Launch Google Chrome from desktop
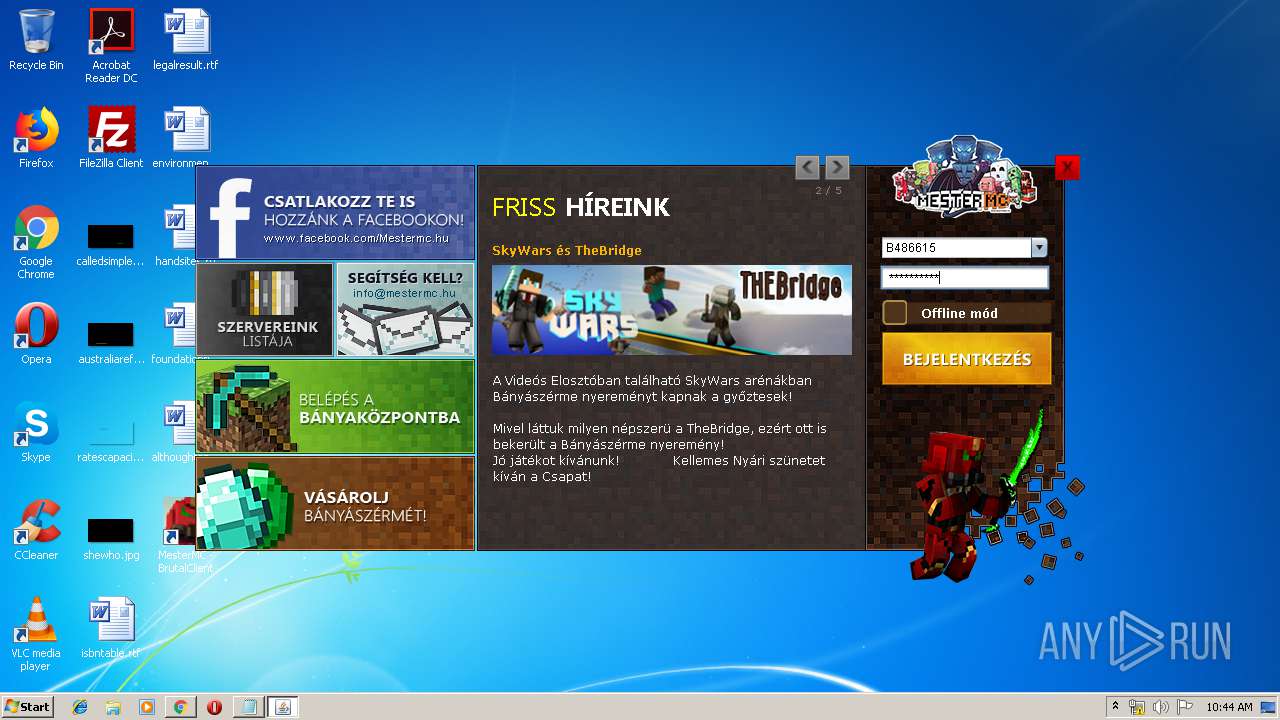The height and width of the screenshot is (720, 1280). 36,242
